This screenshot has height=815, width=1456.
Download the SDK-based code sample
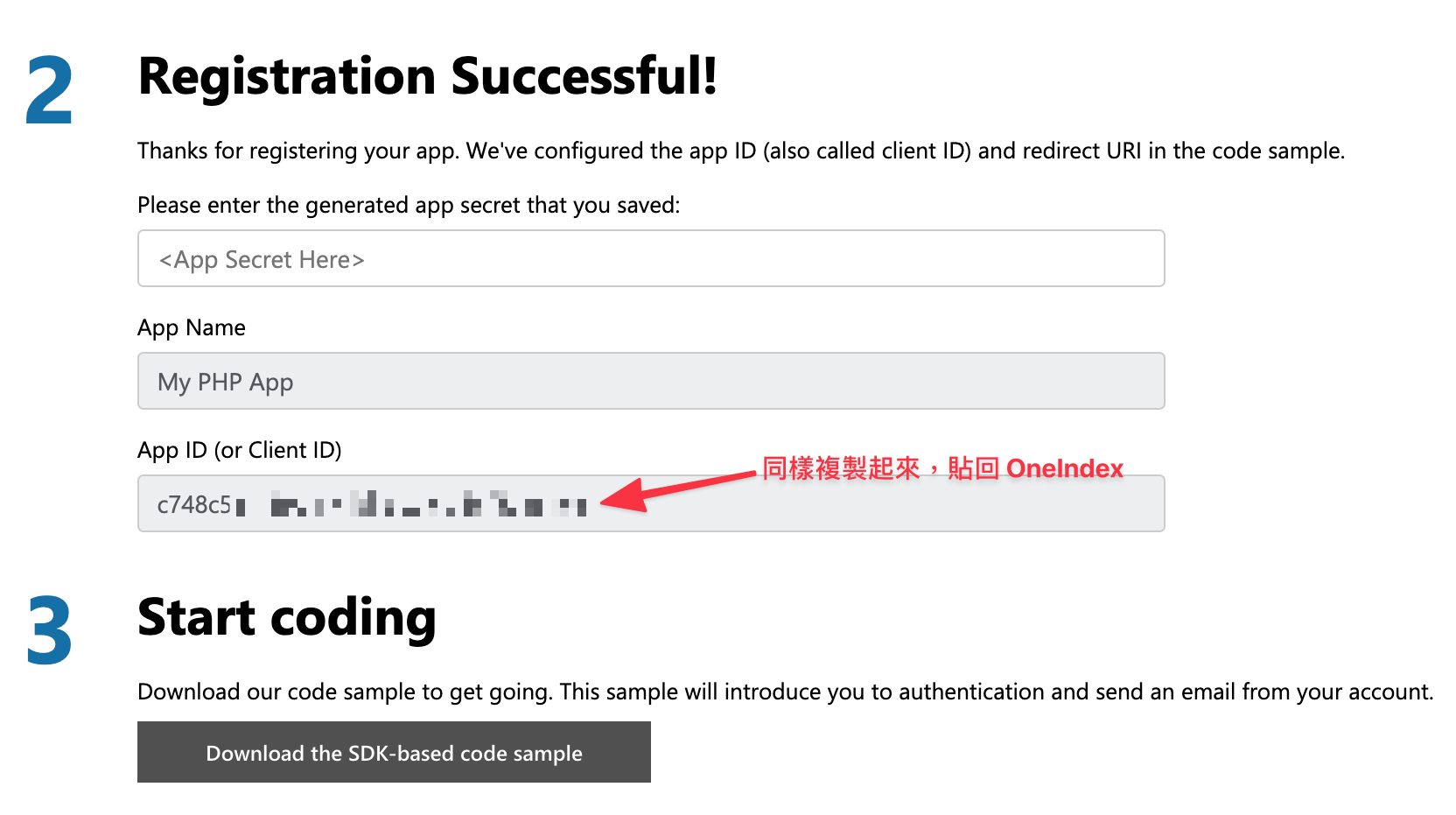tap(394, 753)
